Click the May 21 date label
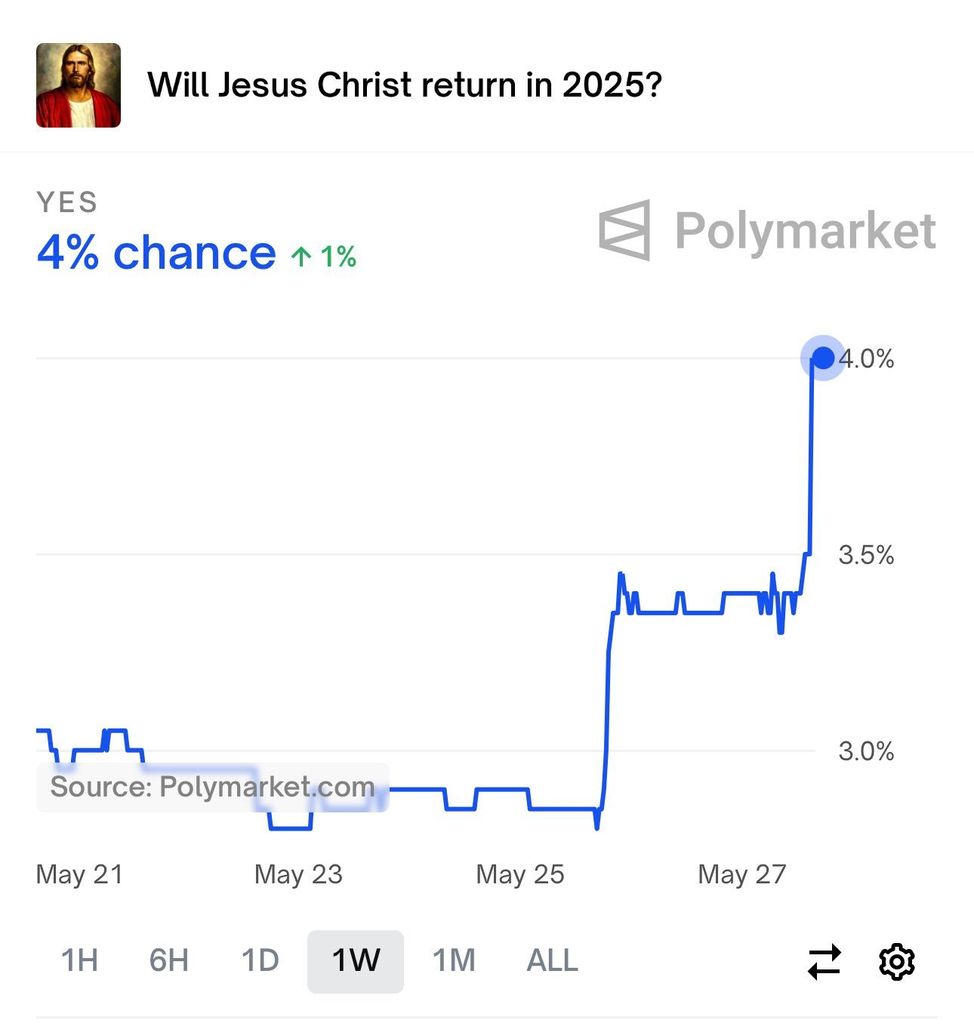Screen dimensions: 974x1024 [79, 875]
